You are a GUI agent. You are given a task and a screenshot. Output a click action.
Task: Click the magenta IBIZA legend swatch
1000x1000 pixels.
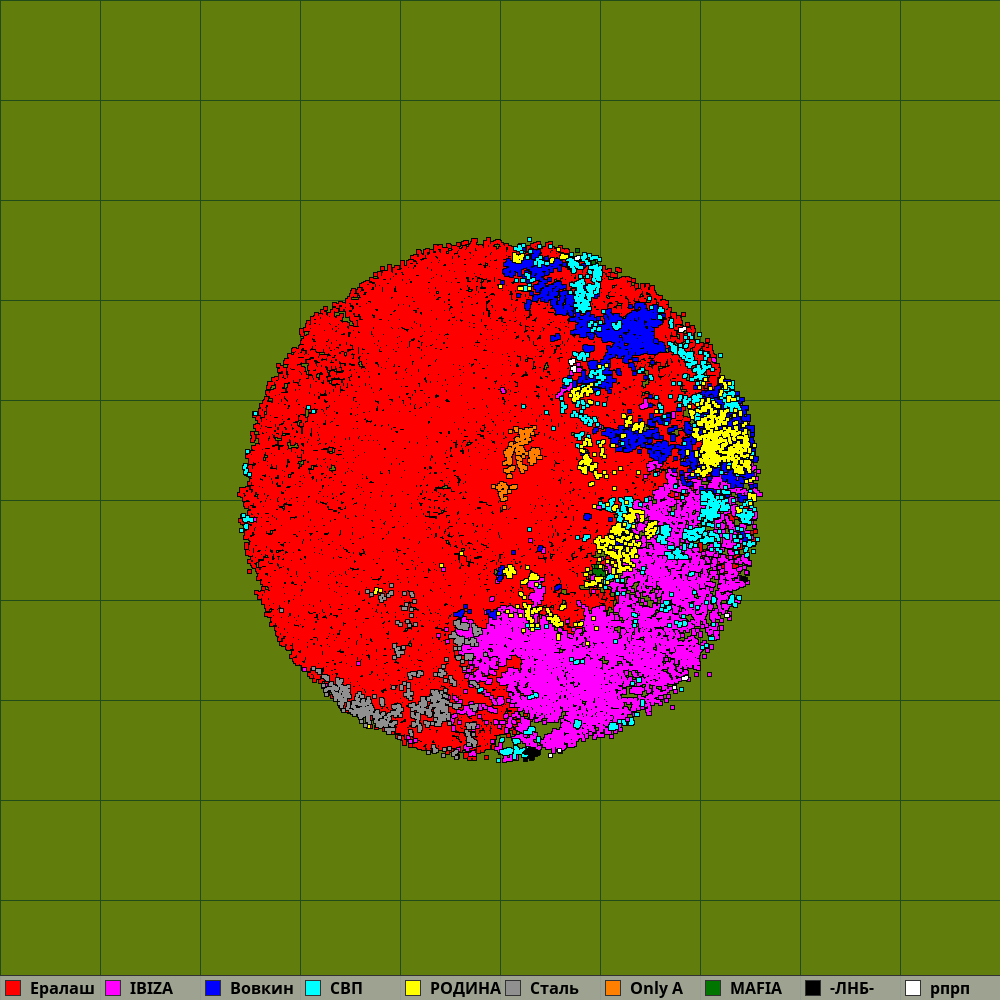(x=113, y=988)
